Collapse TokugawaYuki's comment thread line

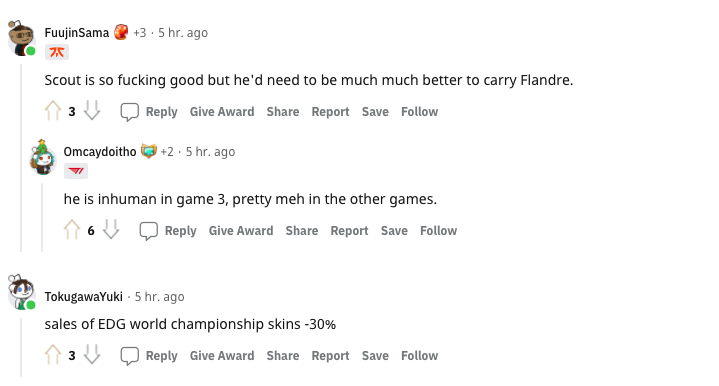click(21, 347)
